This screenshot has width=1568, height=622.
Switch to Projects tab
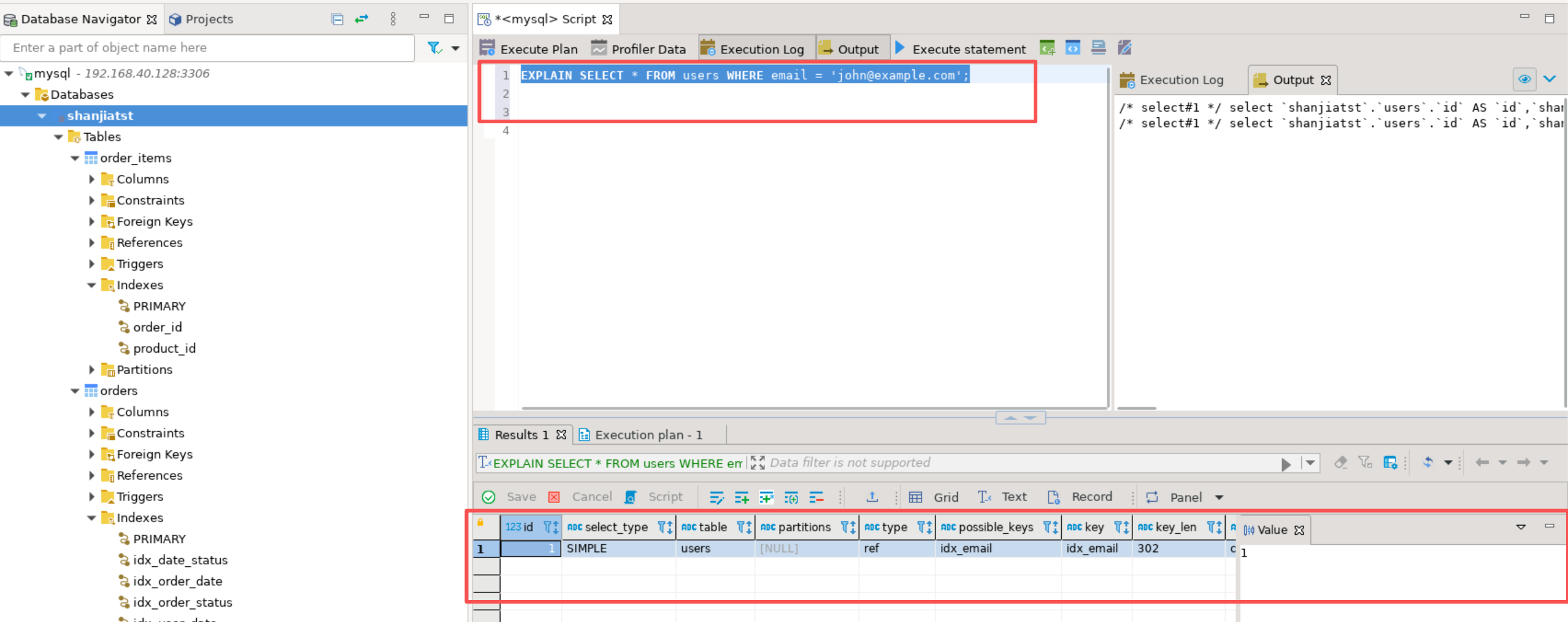pos(201,19)
